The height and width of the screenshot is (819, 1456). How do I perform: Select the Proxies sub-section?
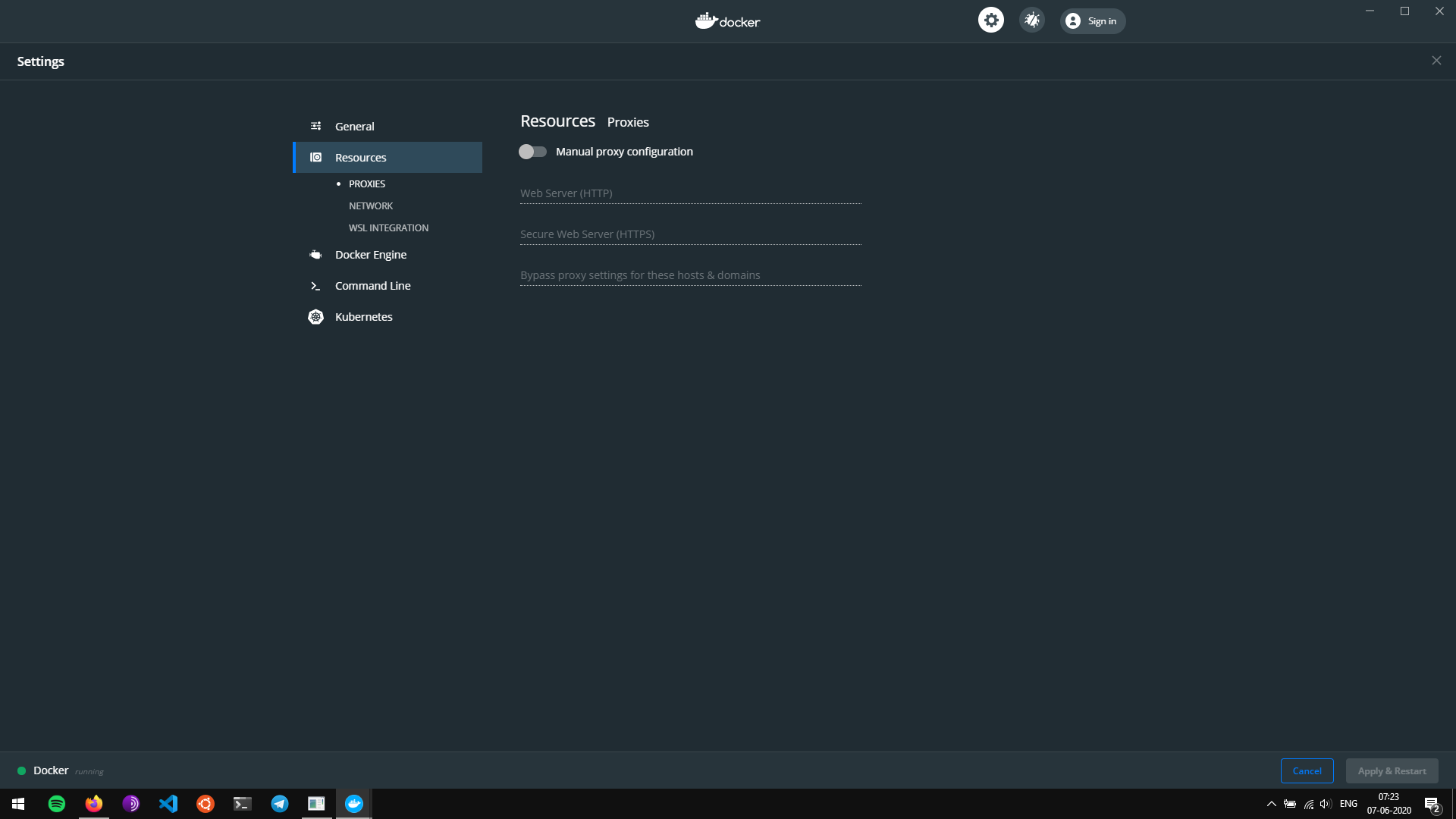click(x=367, y=184)
